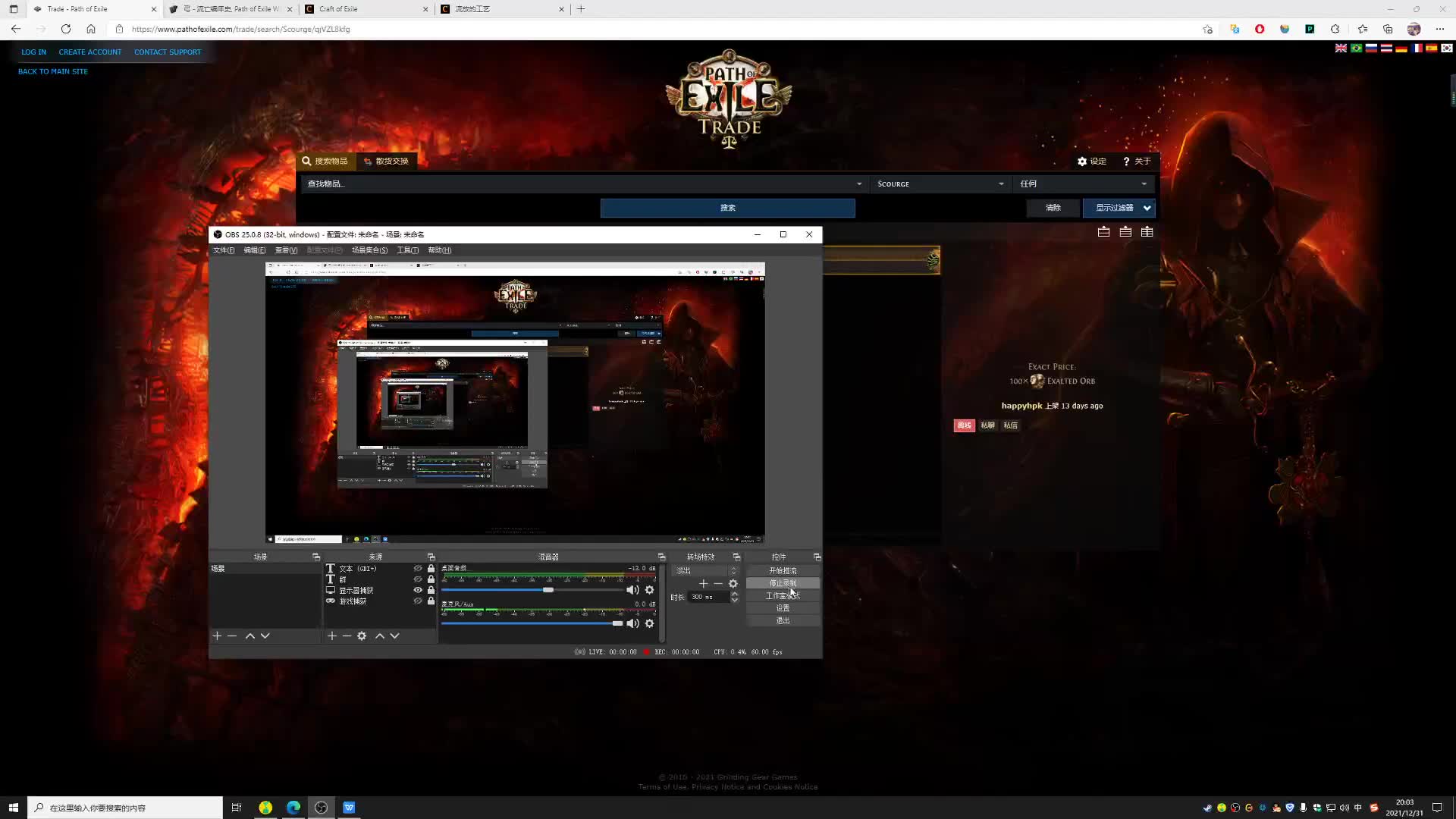Open the About (关于) help link
This screenshot has width=1456, height=819.
click(1137, 161)
